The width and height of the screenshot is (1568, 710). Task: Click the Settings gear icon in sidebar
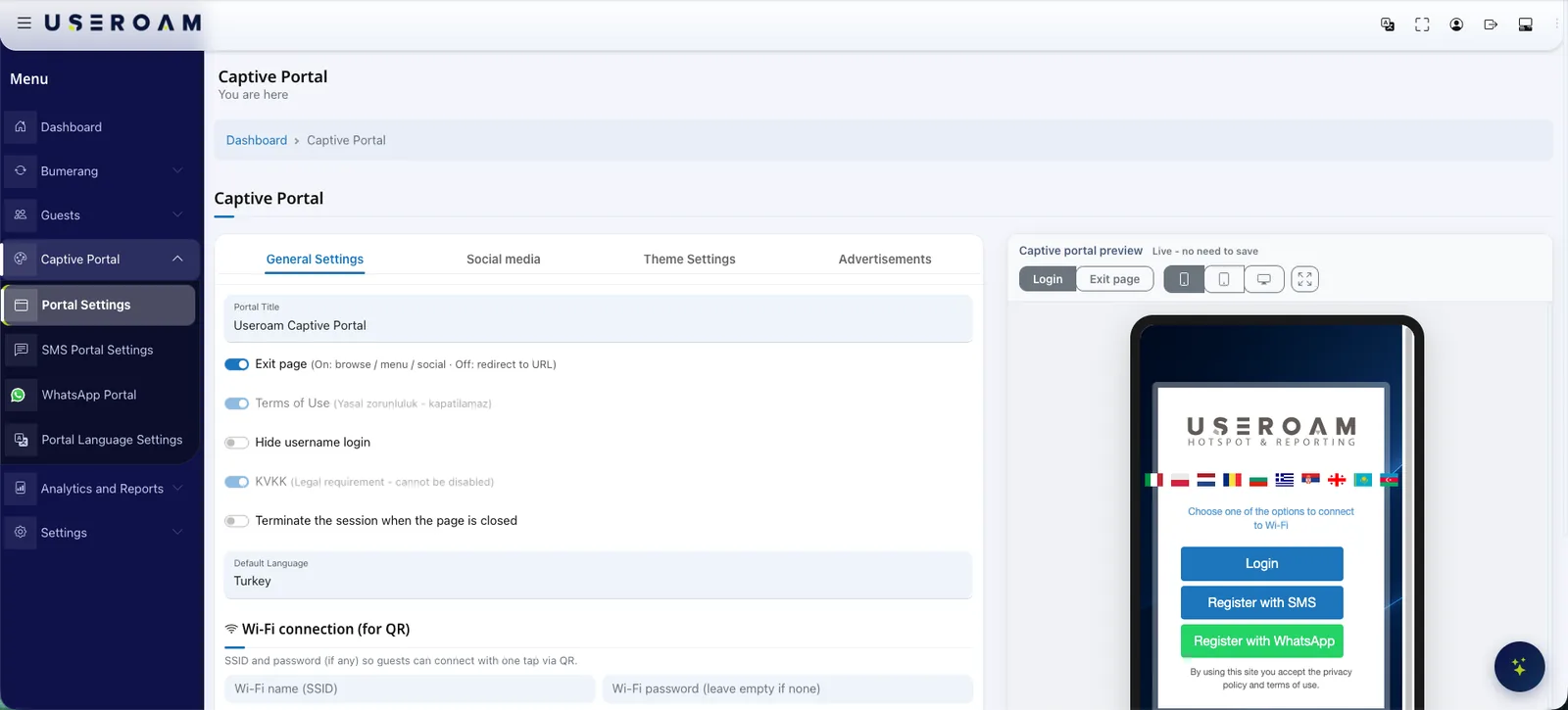coord(21,532)
